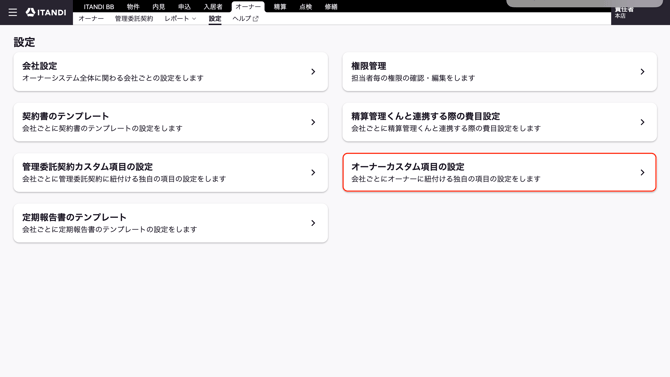Open the 管理委託契約 submenu item
Screen dimensions: 670x377
coord(134,19)
